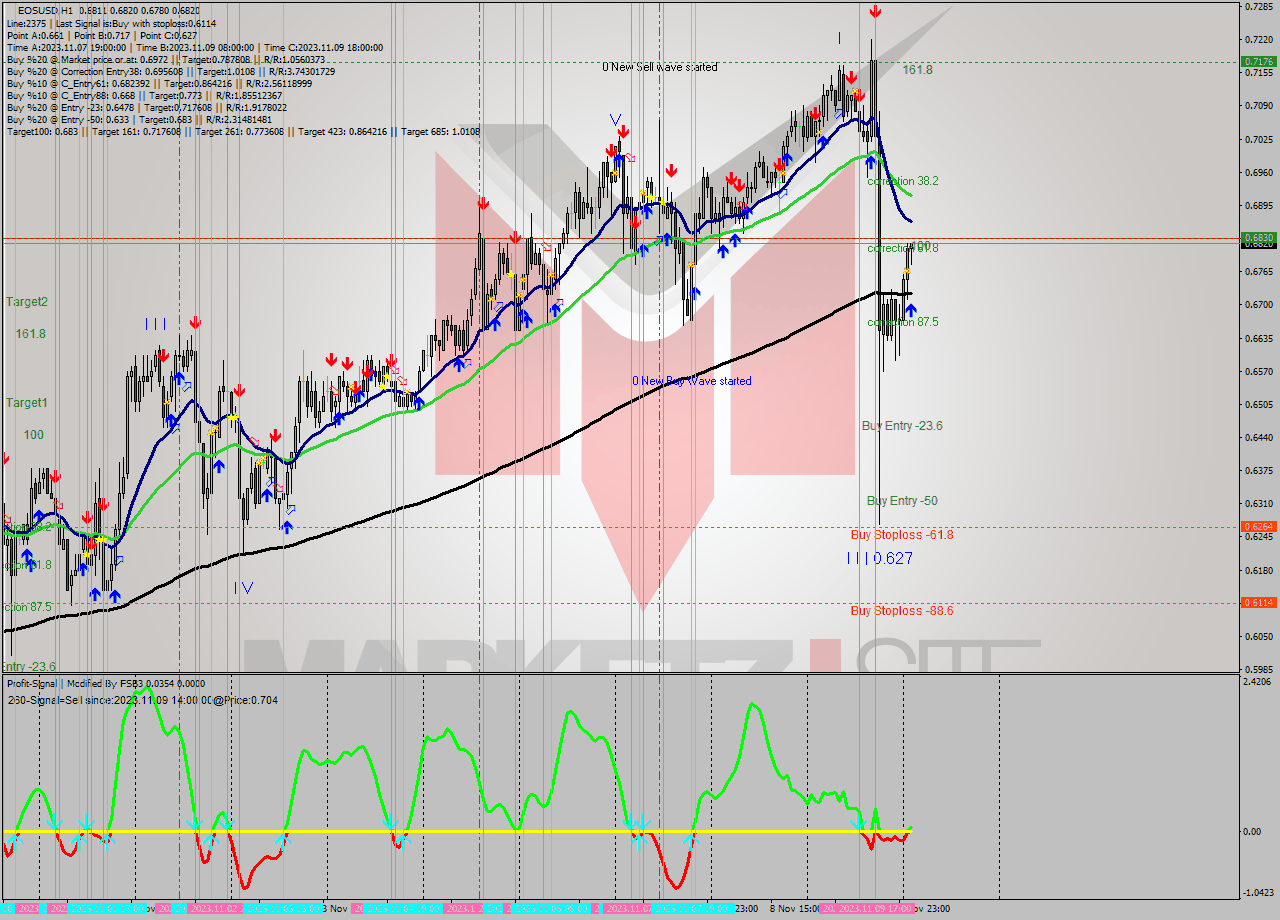Click the red sell arrow above the highest peak
The image size is (1280, 920).
tap(875, 13)
